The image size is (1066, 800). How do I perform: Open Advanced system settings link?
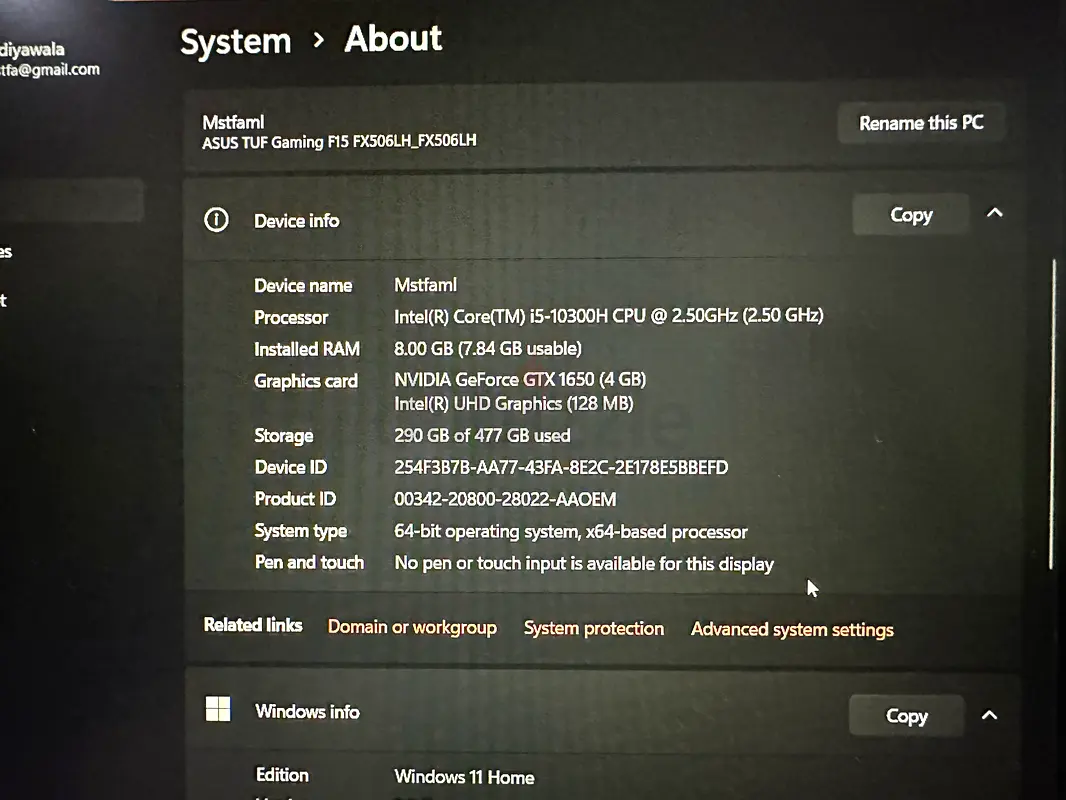[792, 629]
